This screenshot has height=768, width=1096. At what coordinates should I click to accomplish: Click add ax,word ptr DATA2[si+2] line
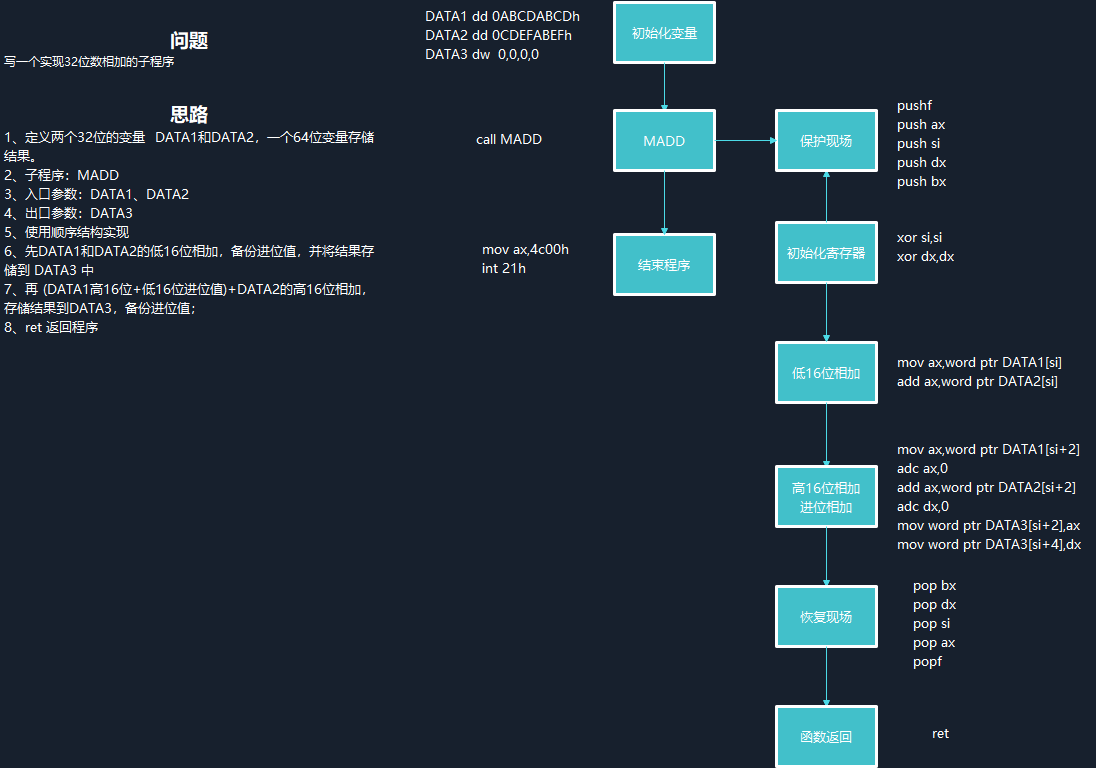986,487
